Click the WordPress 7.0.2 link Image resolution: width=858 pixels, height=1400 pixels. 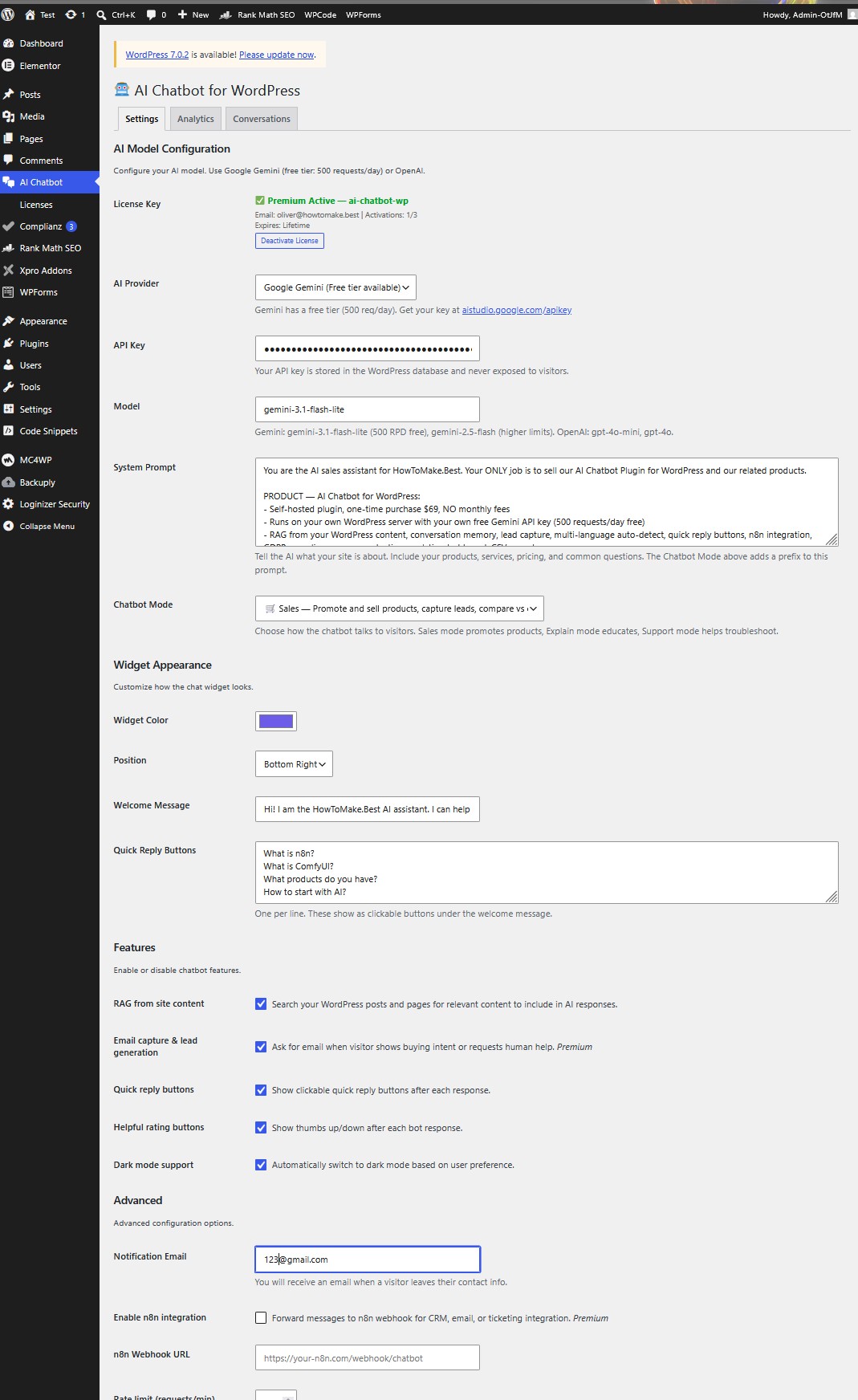[157, 55]
